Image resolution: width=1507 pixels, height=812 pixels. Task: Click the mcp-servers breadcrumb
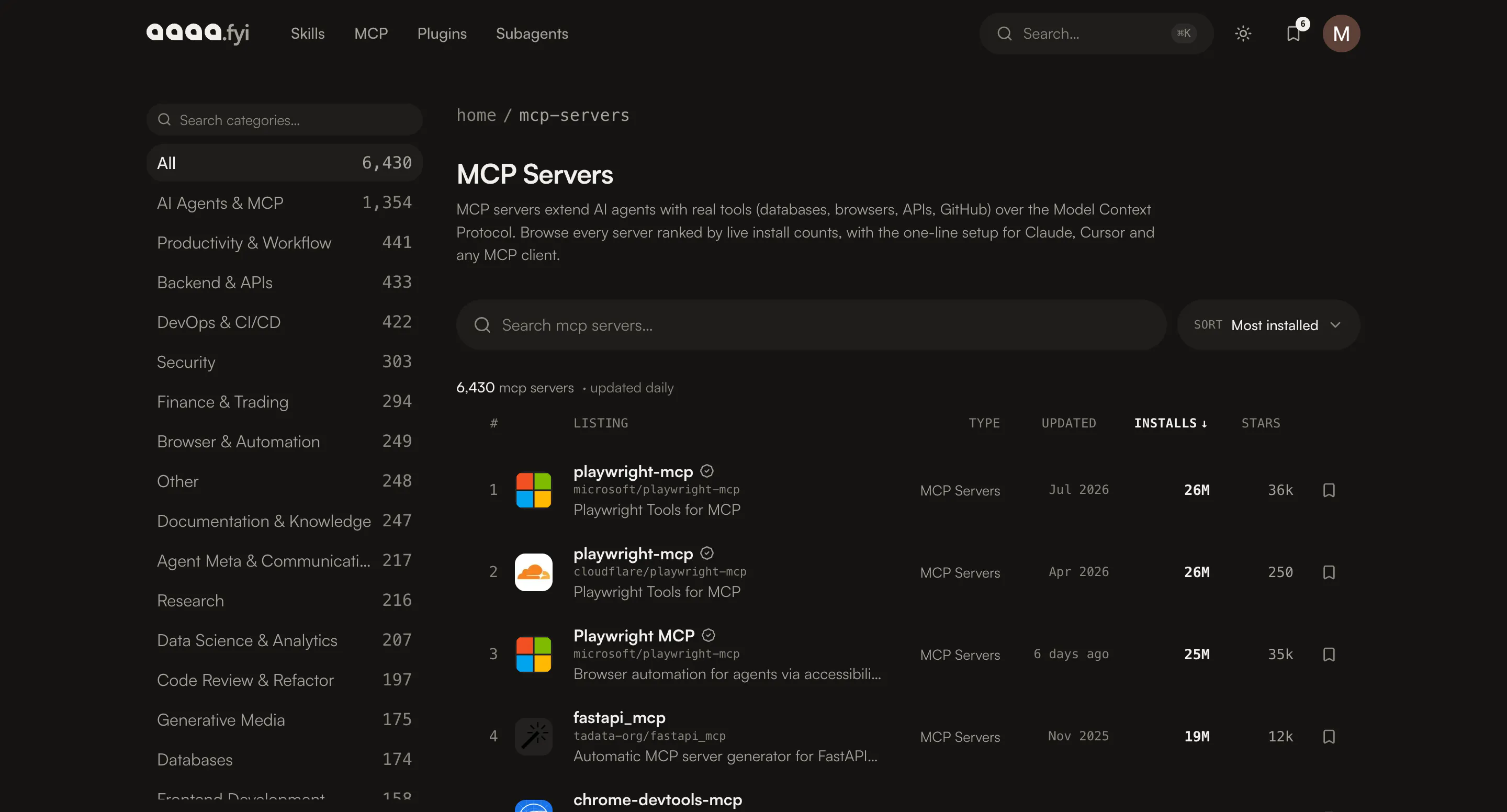click(574, 115)
